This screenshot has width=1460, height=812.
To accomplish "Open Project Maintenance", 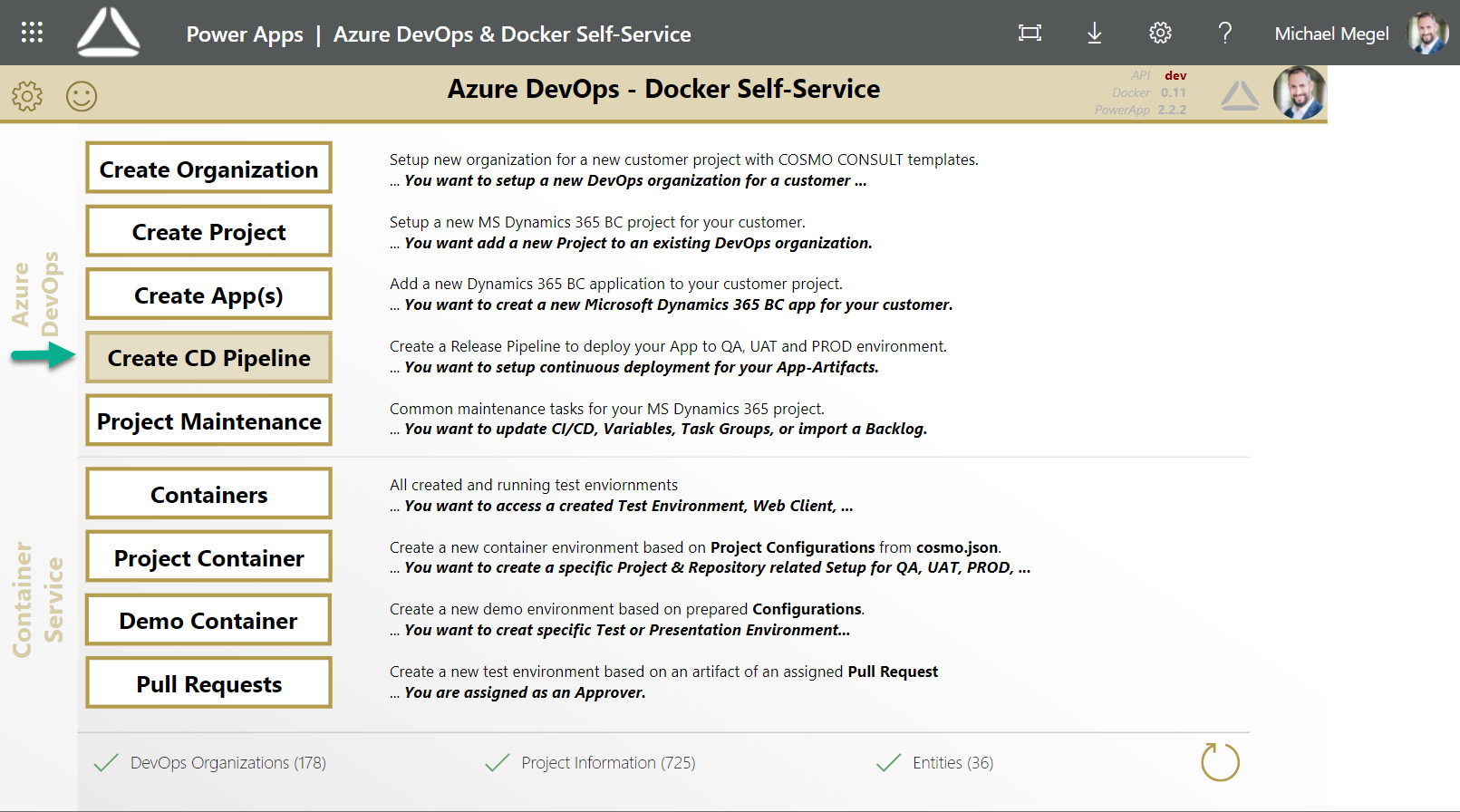I will 209,420.
